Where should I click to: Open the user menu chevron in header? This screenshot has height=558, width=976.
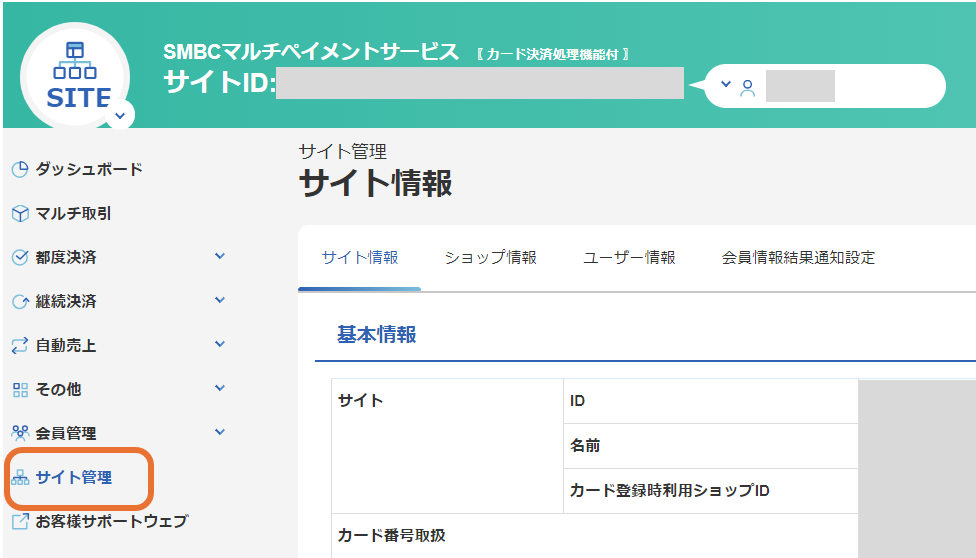pos(725,83)
